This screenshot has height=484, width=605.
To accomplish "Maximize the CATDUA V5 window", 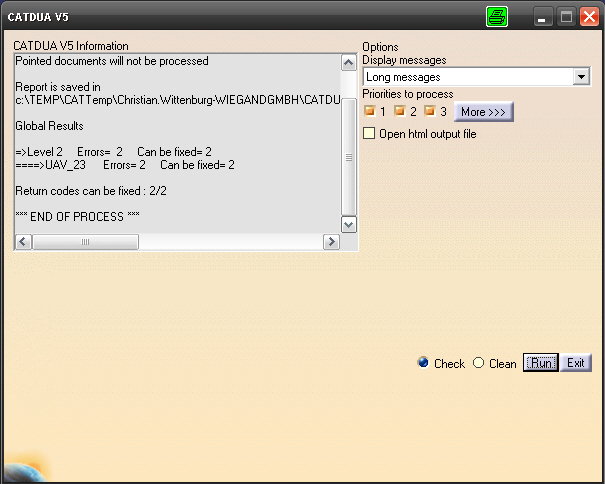I will (566, 17).
